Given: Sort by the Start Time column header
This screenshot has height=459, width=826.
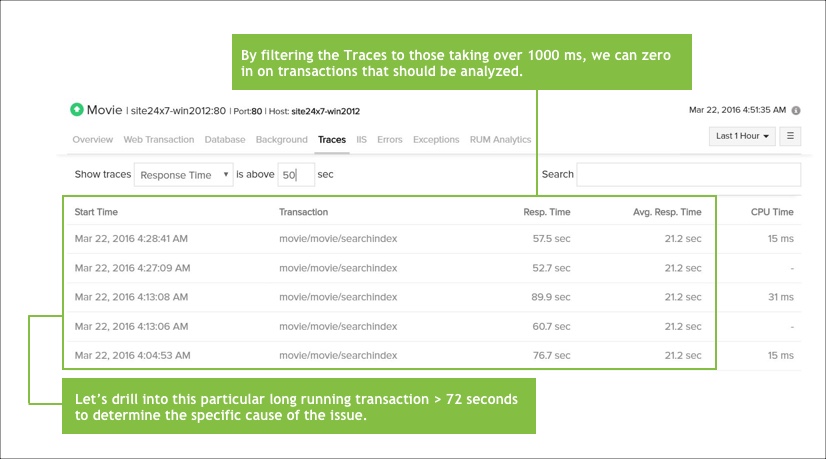Looking at the screenshot, I should click(96, 212).
